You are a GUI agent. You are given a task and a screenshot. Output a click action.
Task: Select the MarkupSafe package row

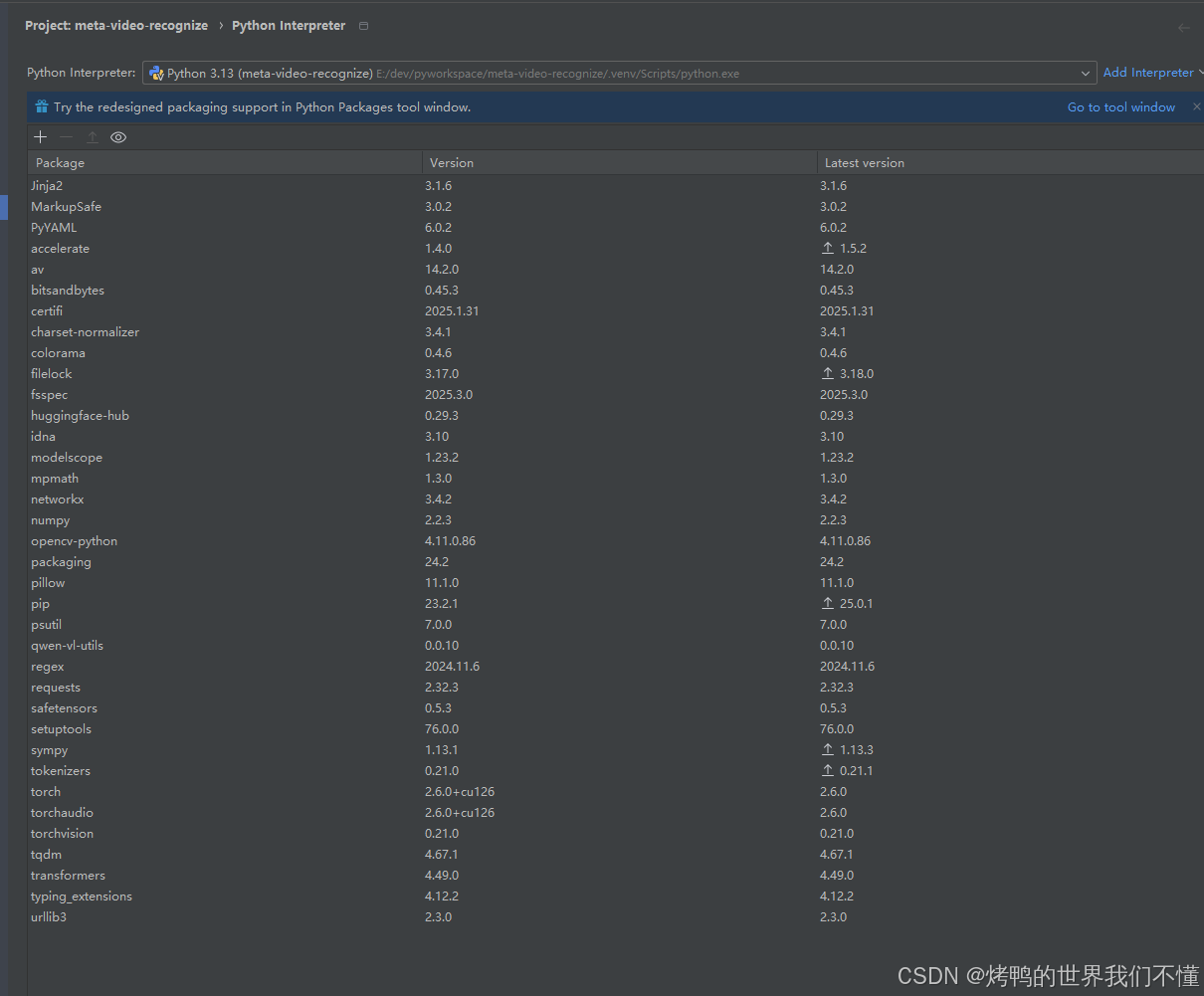point(616,207)
